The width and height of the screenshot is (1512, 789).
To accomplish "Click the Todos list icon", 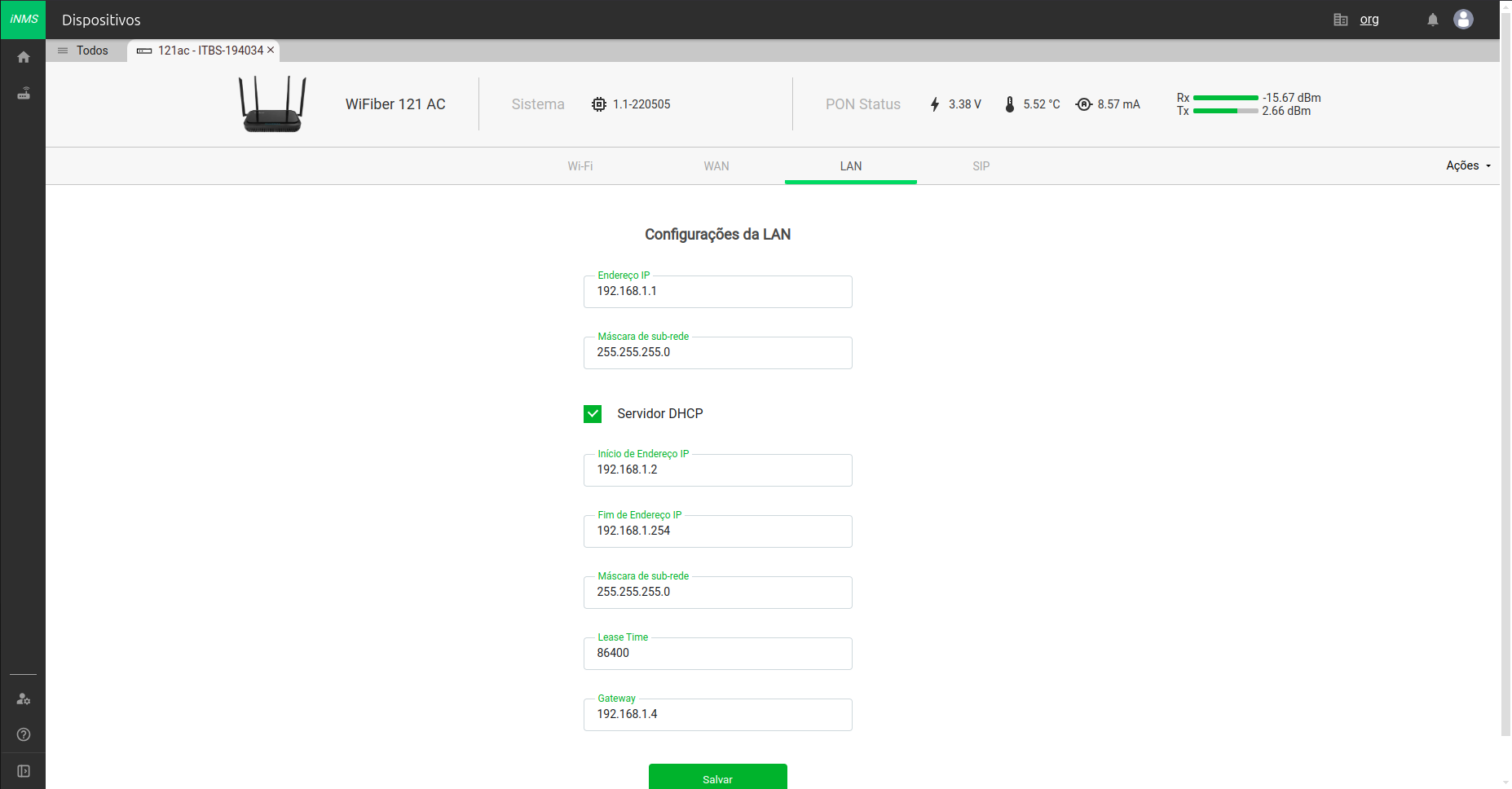I will [63, 51].
